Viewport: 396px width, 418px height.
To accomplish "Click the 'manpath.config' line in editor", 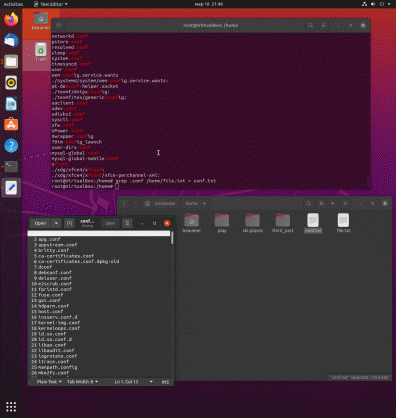I will [58, 367].
